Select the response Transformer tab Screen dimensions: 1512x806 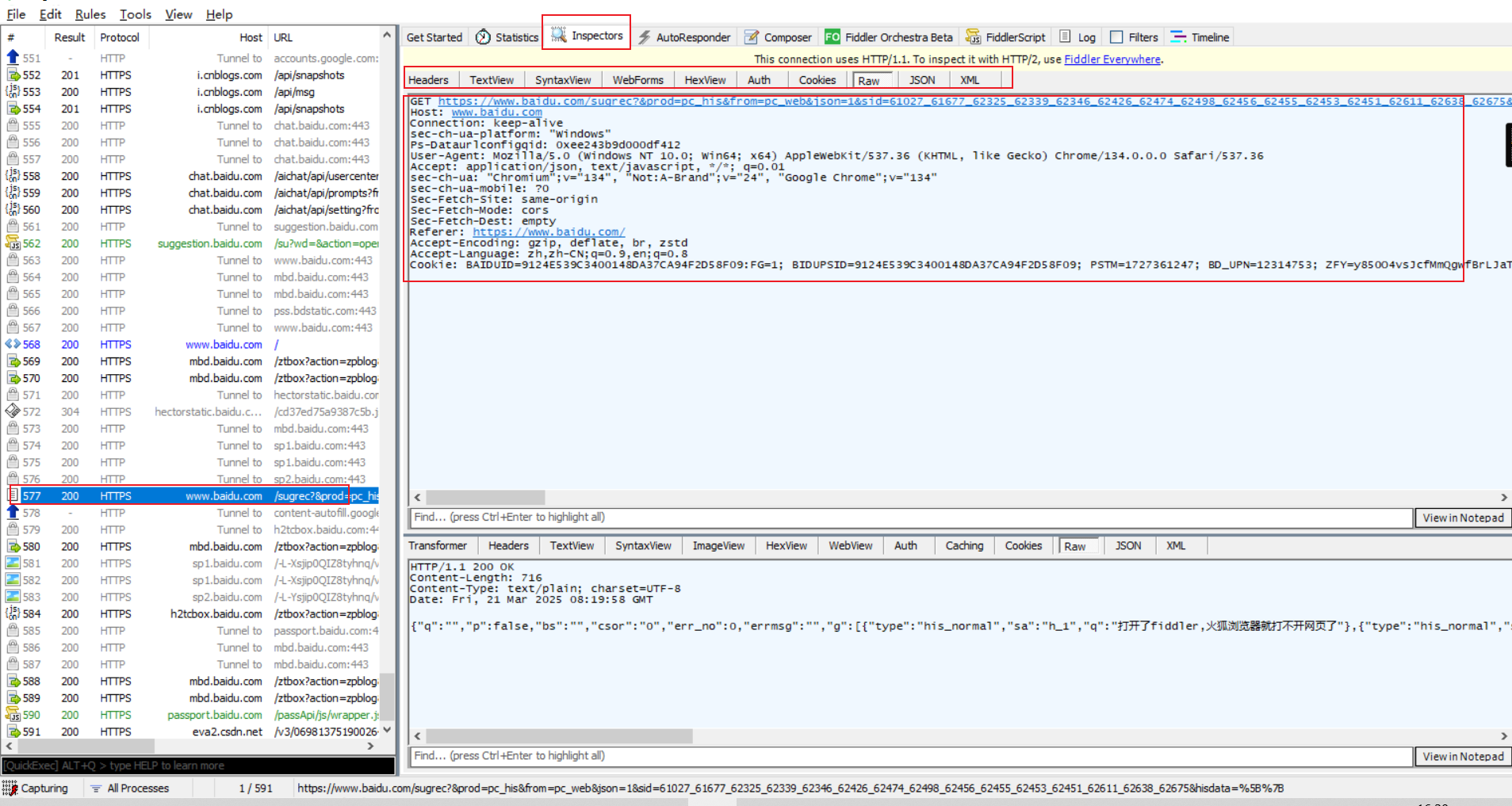click(438, 545)
